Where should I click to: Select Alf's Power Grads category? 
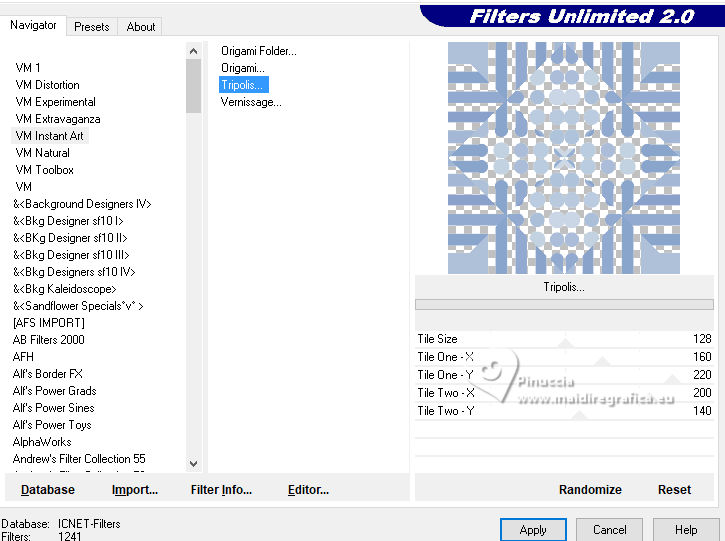pos(55,391)
